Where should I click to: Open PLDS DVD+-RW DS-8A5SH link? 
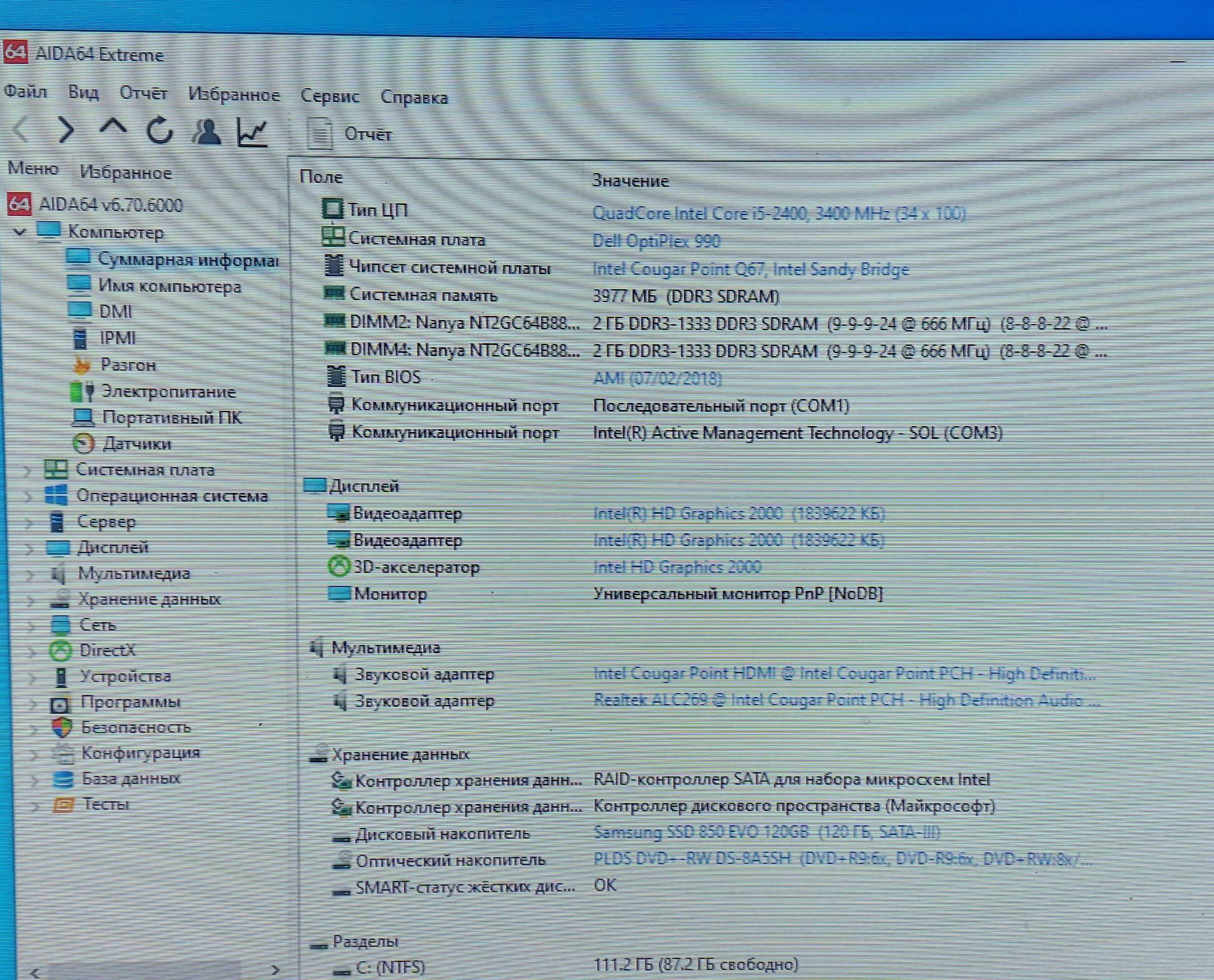click(843, 859)
